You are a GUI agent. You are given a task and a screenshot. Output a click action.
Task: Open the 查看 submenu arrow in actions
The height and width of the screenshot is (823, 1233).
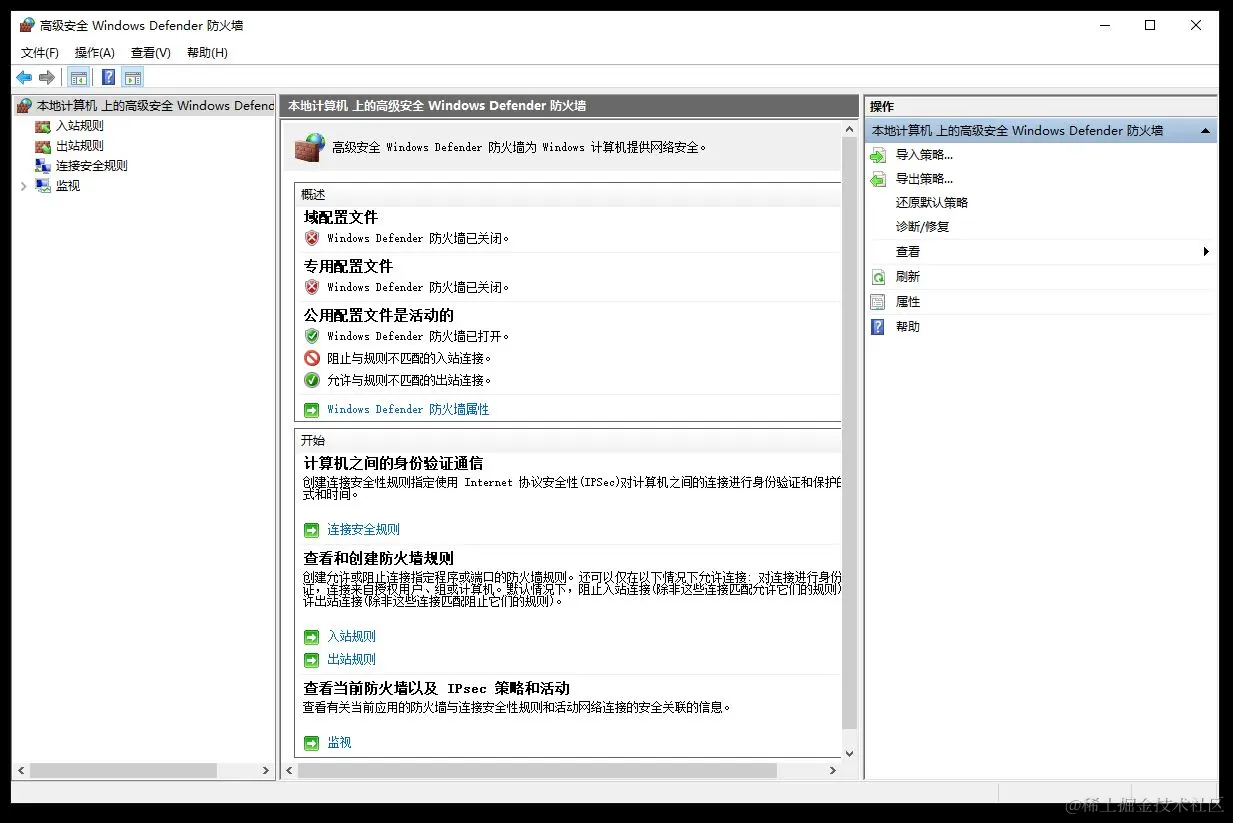tap(1206, 252)
